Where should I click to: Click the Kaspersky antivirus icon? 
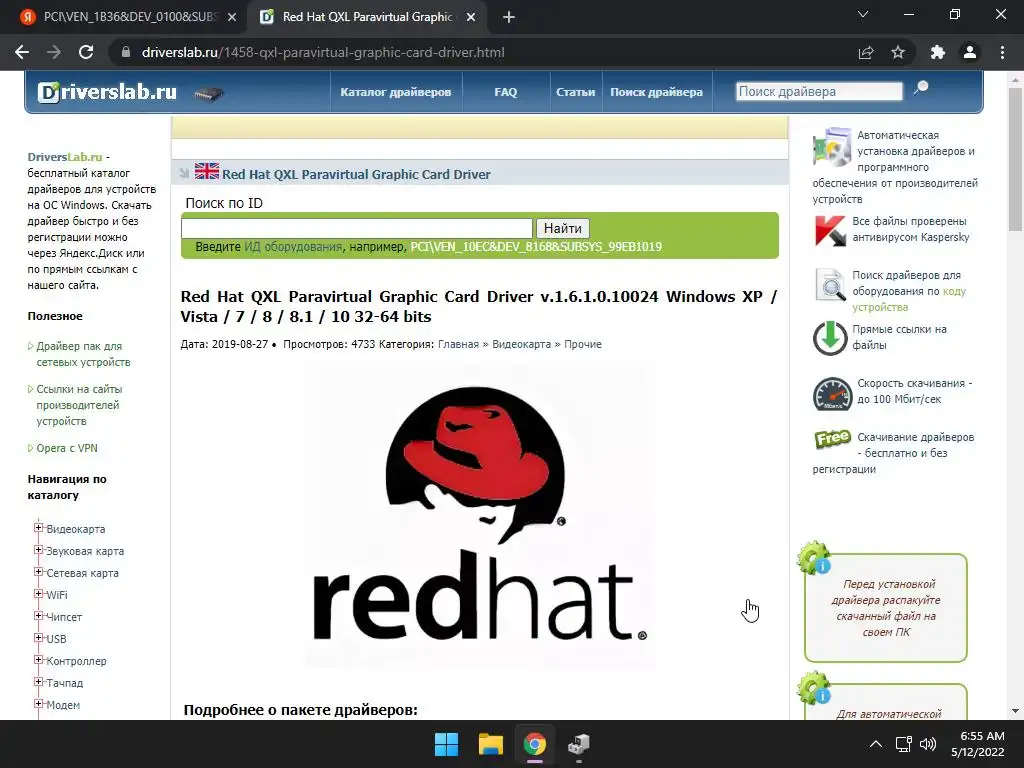point(830,231)
